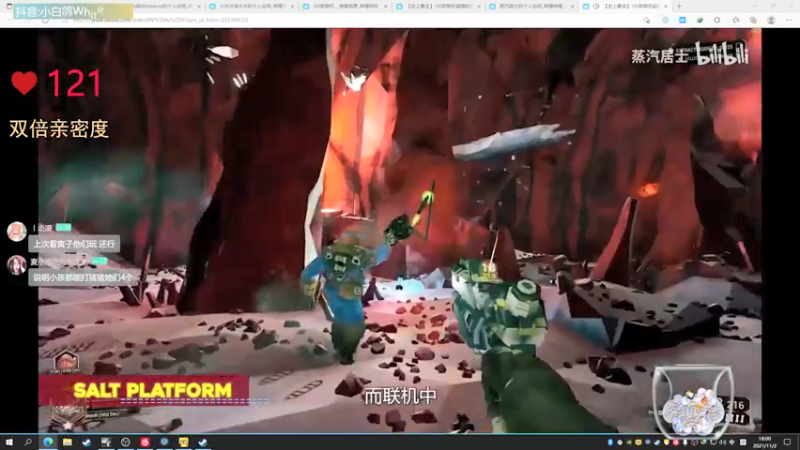Click the Bluetooth system tray icon

pyautogui.click(x=610, y=442)
